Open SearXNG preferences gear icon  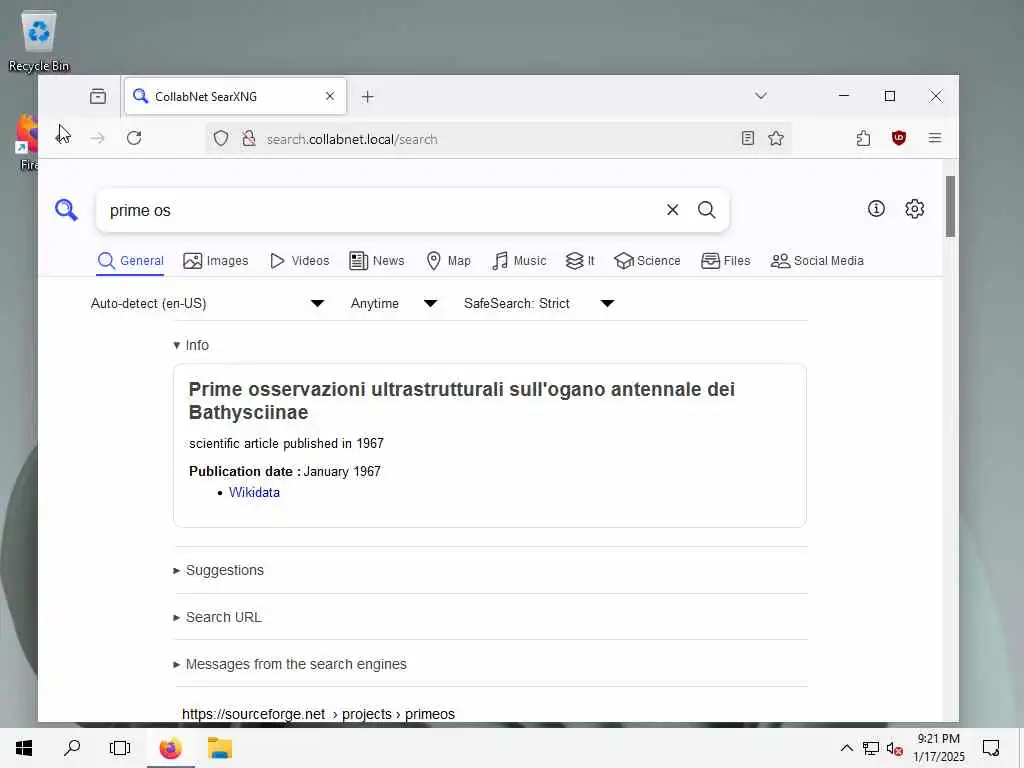coord(914,208)
